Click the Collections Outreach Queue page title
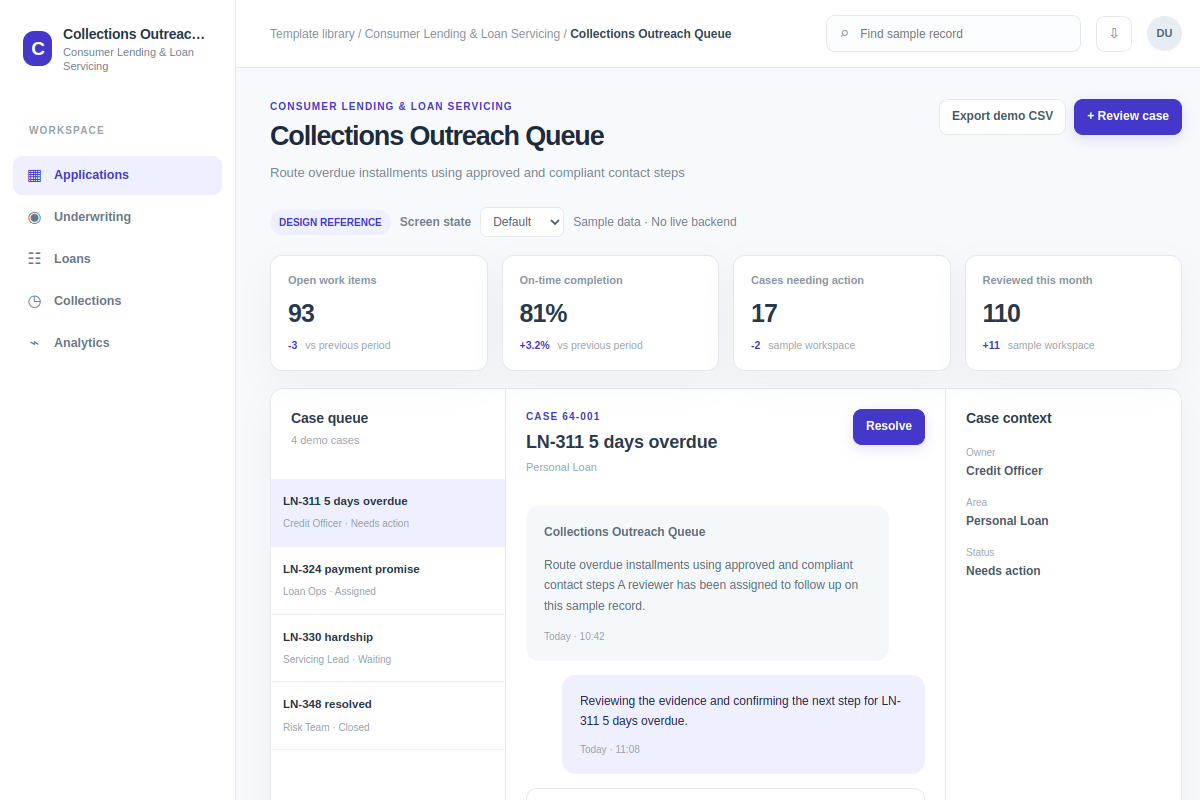Image resolution: width=1200 pixels, height=800 pixels. tap(437, 136)
